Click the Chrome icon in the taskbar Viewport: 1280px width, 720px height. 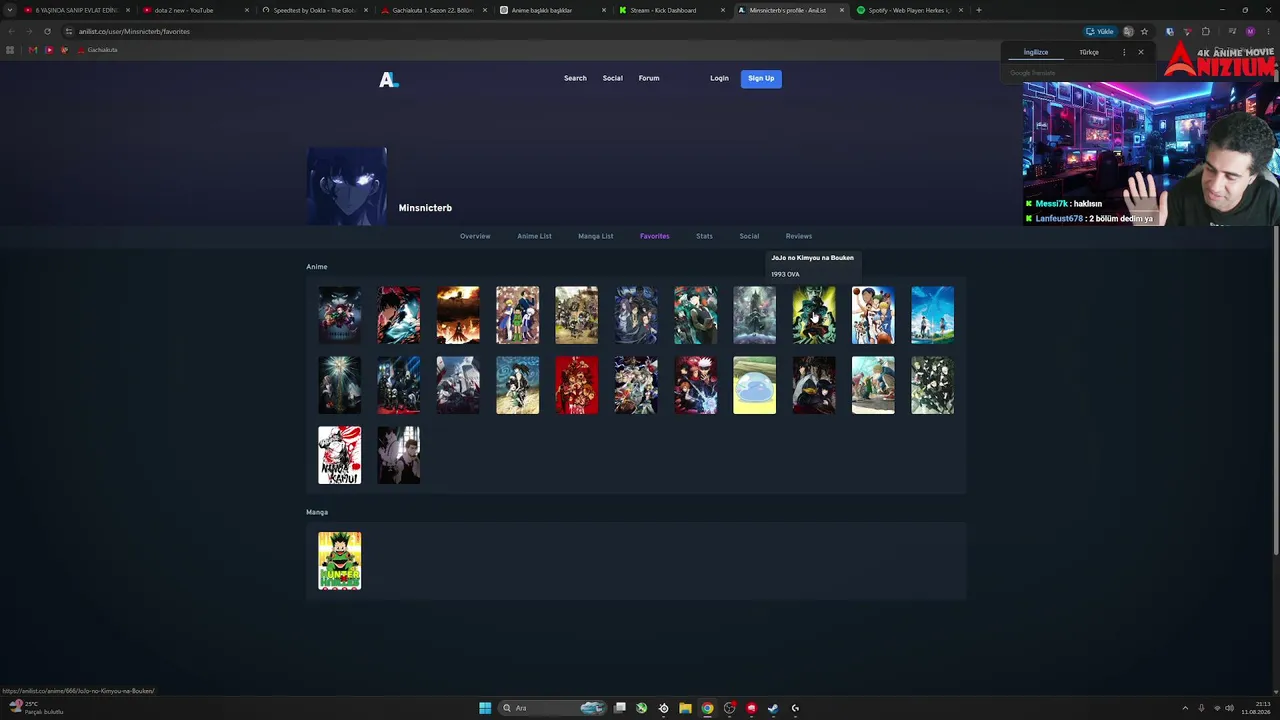click(x=707, y=708)
